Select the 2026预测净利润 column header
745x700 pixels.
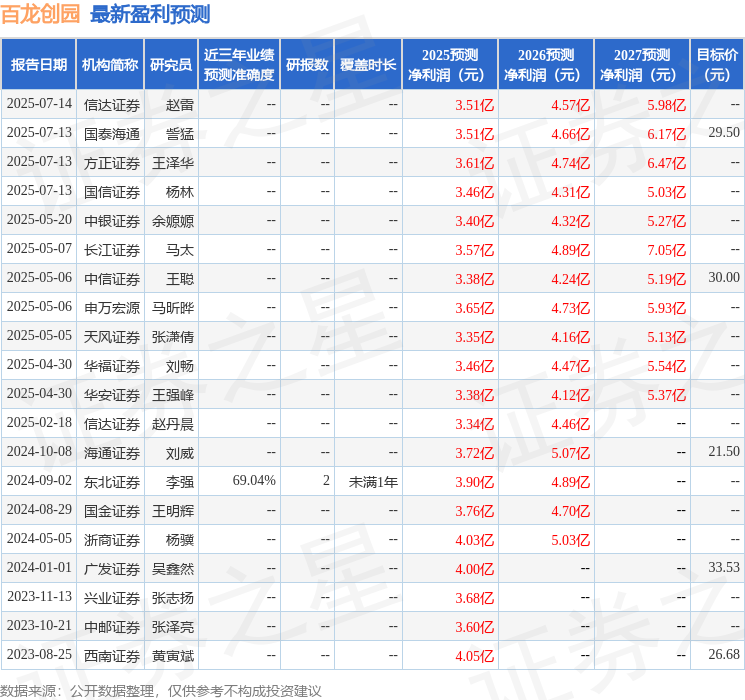click(x=546, y=65)
